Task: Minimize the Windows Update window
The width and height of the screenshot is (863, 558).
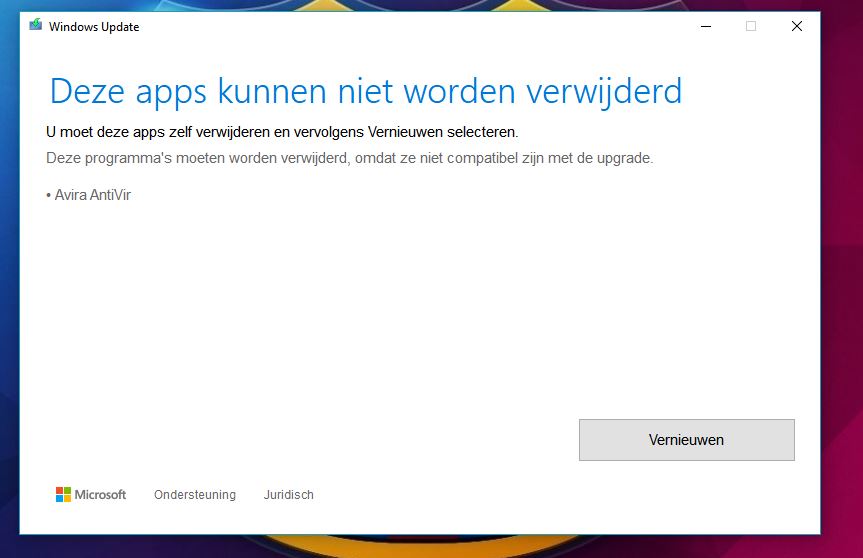Action: click(706, 26)
